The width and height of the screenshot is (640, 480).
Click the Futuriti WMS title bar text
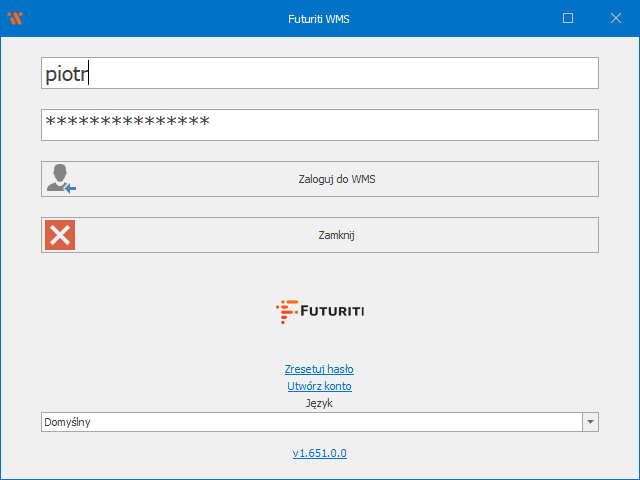[x=319, y=18]
